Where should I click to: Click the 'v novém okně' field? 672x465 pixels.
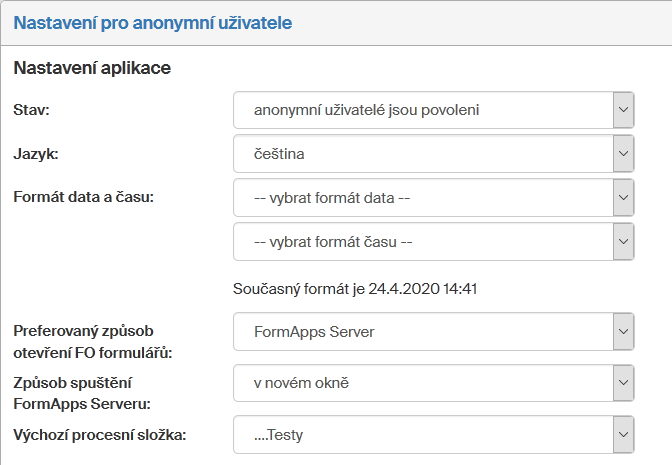[422, 382]
